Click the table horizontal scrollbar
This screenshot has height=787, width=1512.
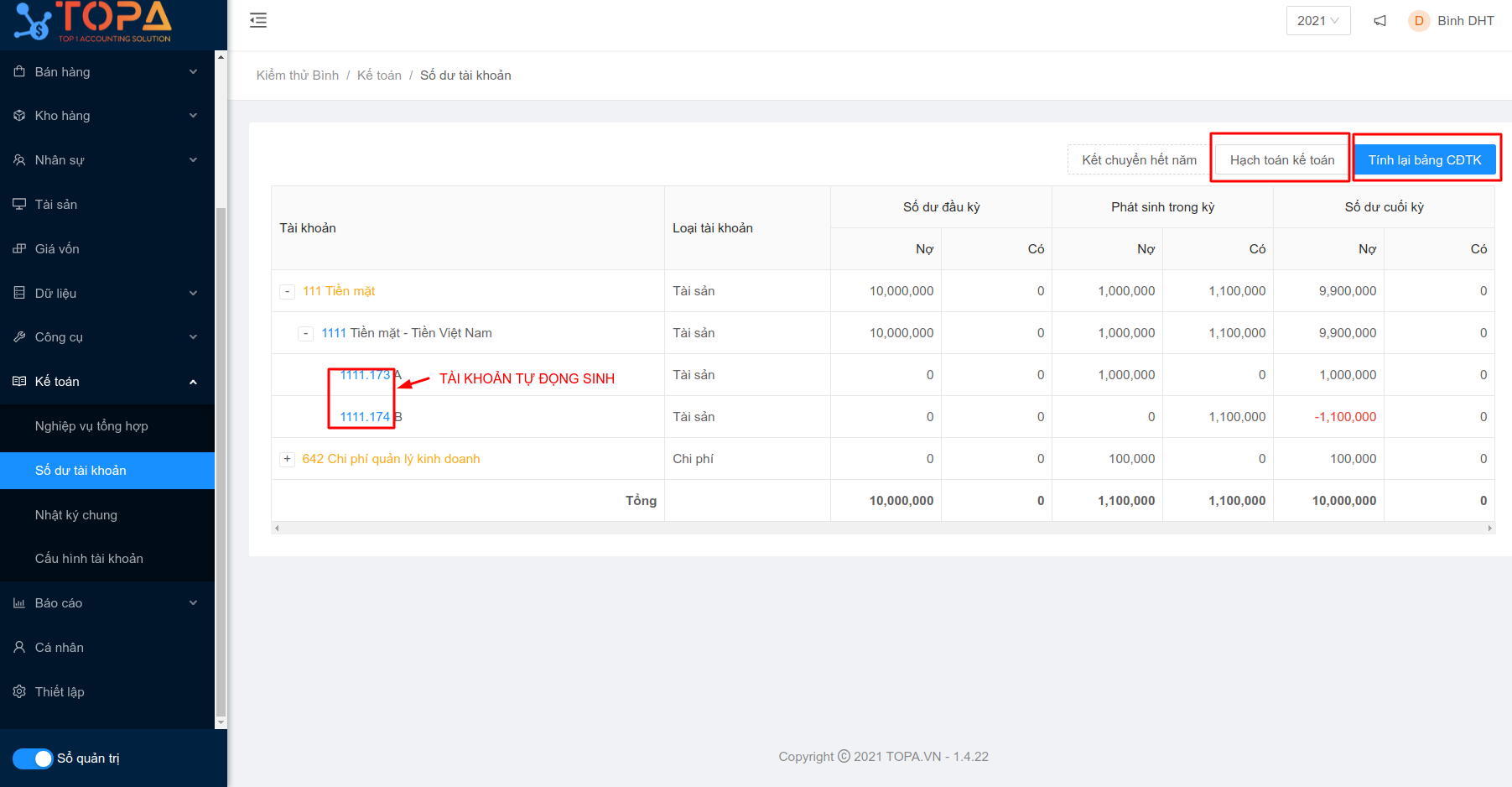884,528
